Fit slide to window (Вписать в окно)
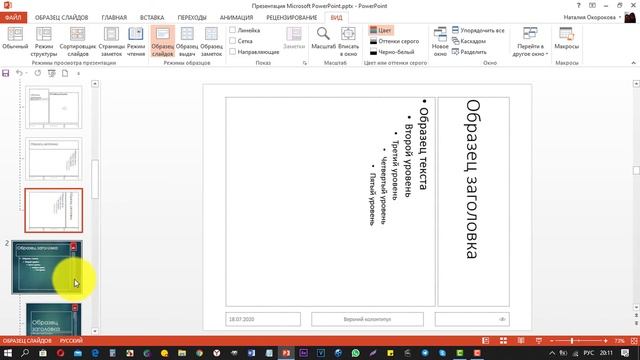The height and width of the screenshot is (360, 640). pos(348,42)
